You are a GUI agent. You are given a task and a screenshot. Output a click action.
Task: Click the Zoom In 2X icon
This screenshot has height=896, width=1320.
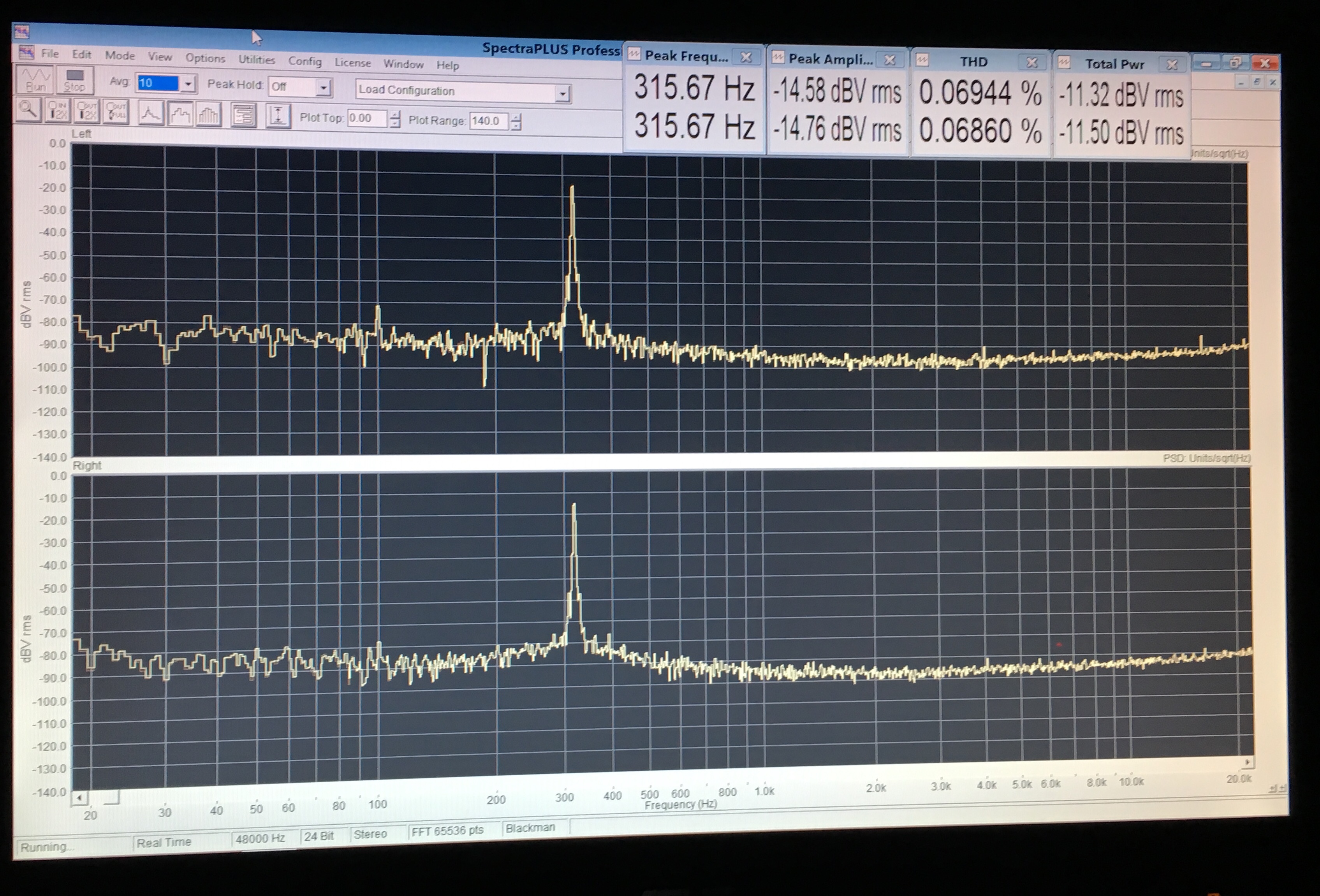(x=57, y=110)
